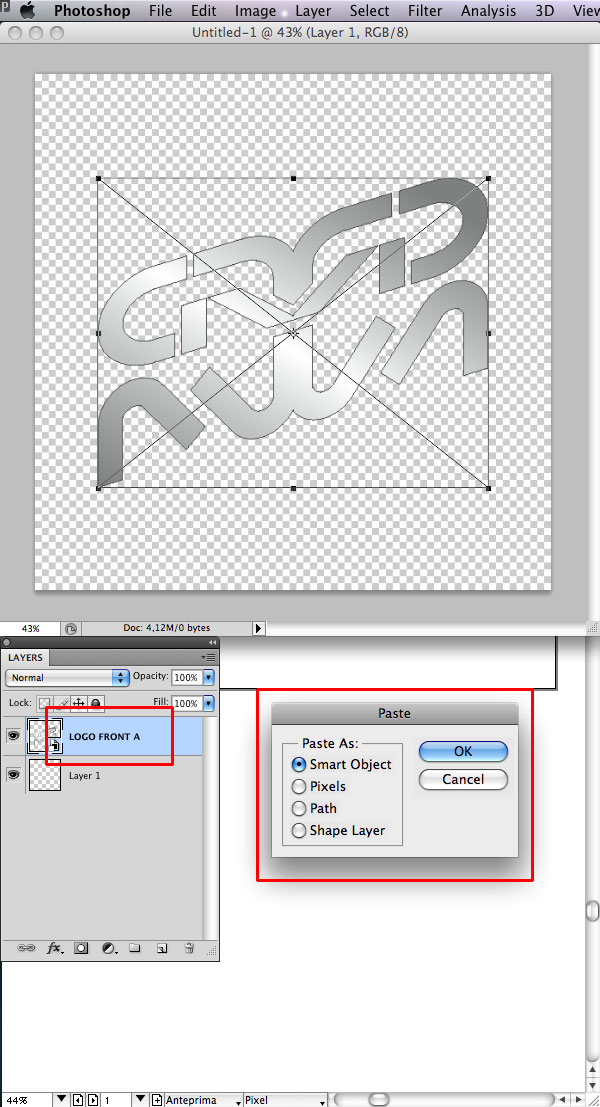This screenshot has width=600, height=1107.
Task: Open the Anteprima view mode dropdown
Action: [203, 1100]
